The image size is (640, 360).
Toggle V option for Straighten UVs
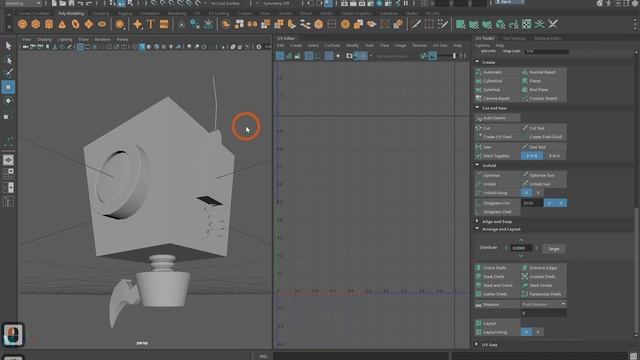tap(561, 203)
